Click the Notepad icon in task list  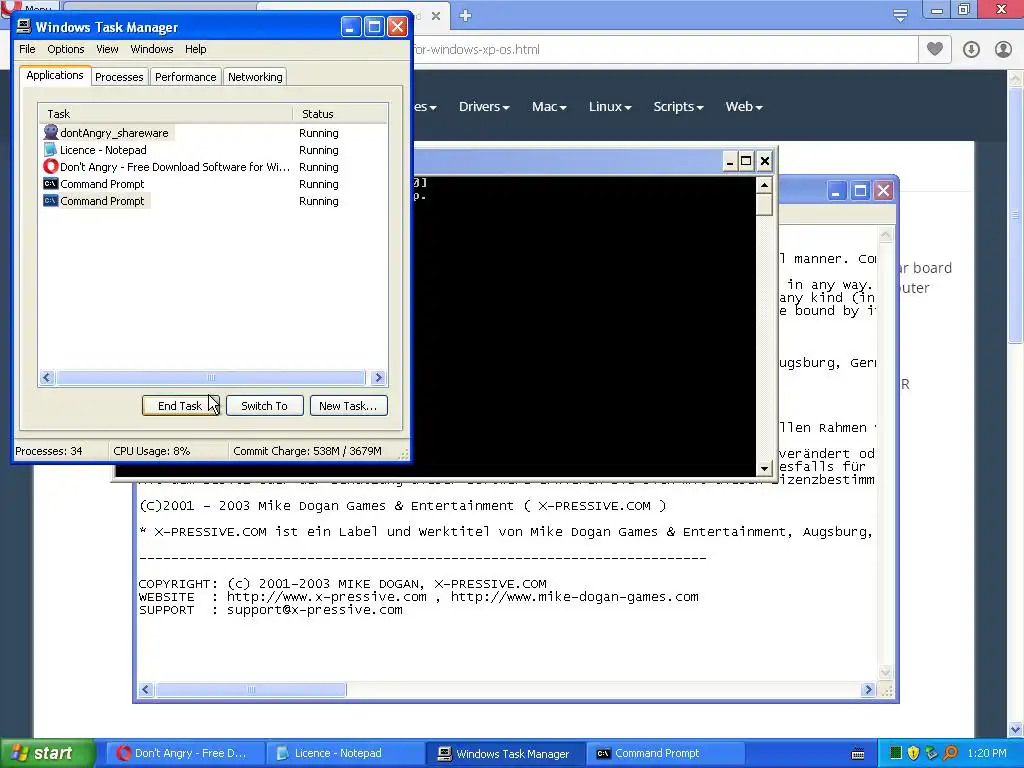tap(50, 150)
